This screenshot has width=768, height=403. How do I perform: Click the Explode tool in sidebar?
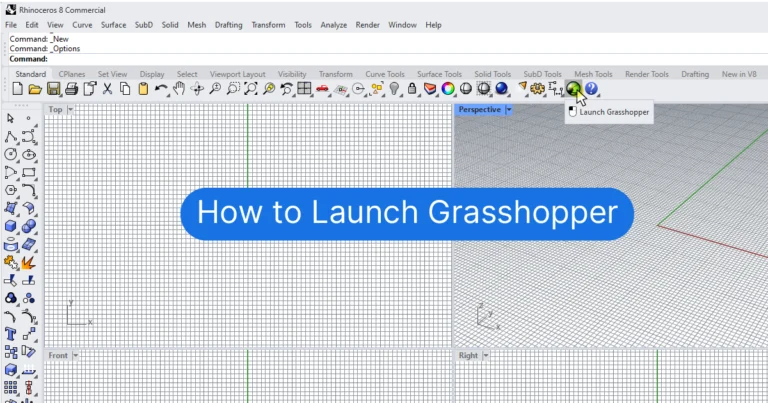29,262
